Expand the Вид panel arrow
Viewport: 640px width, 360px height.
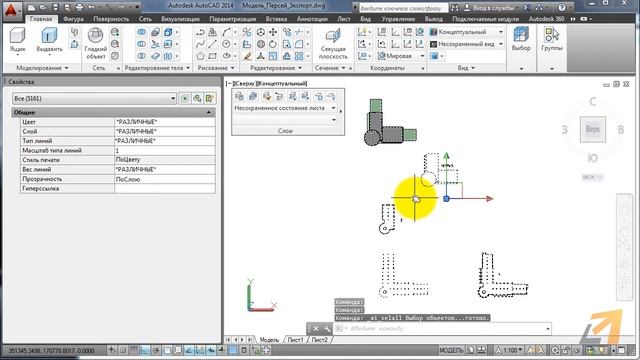click(x=473, y=68)
